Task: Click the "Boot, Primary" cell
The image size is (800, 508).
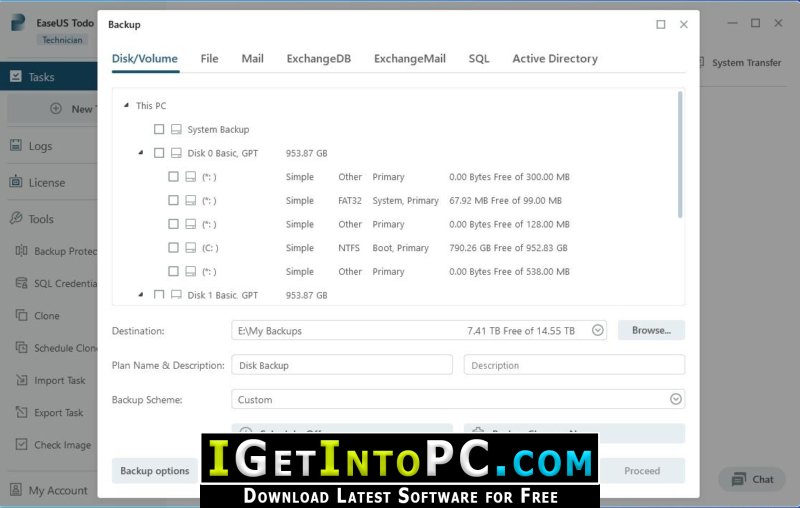Action: coord(401,247)
